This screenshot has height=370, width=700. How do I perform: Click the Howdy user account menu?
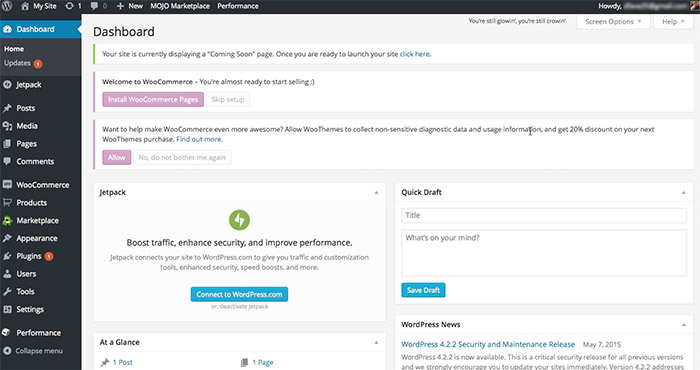tap(649, 6)
